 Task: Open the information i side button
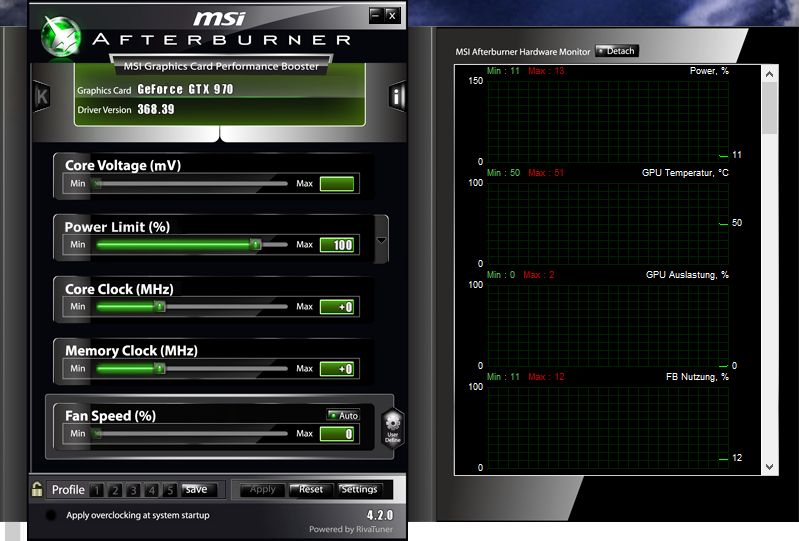396,96
